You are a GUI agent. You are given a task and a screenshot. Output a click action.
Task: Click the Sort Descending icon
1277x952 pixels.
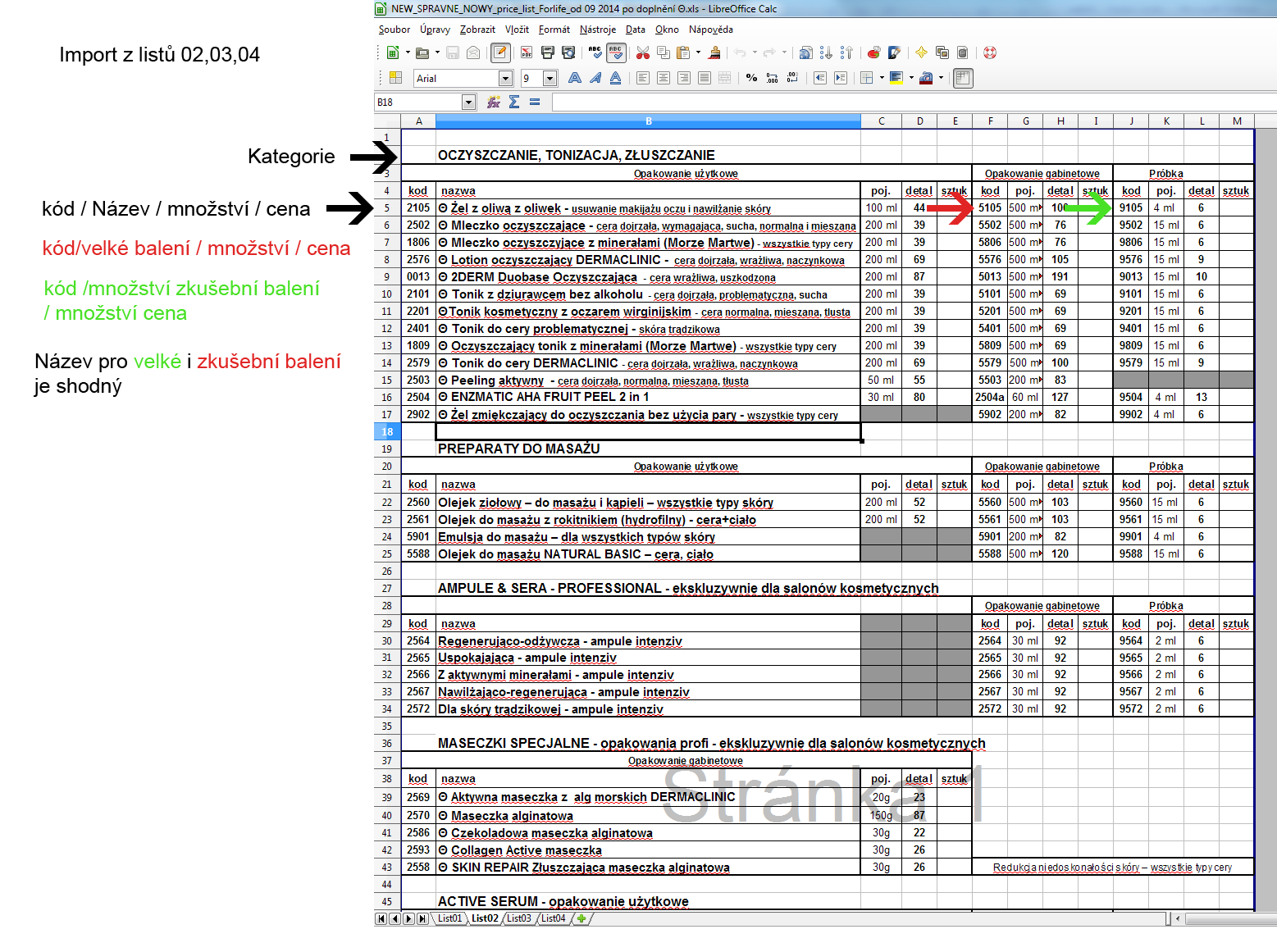click(846, 52)
